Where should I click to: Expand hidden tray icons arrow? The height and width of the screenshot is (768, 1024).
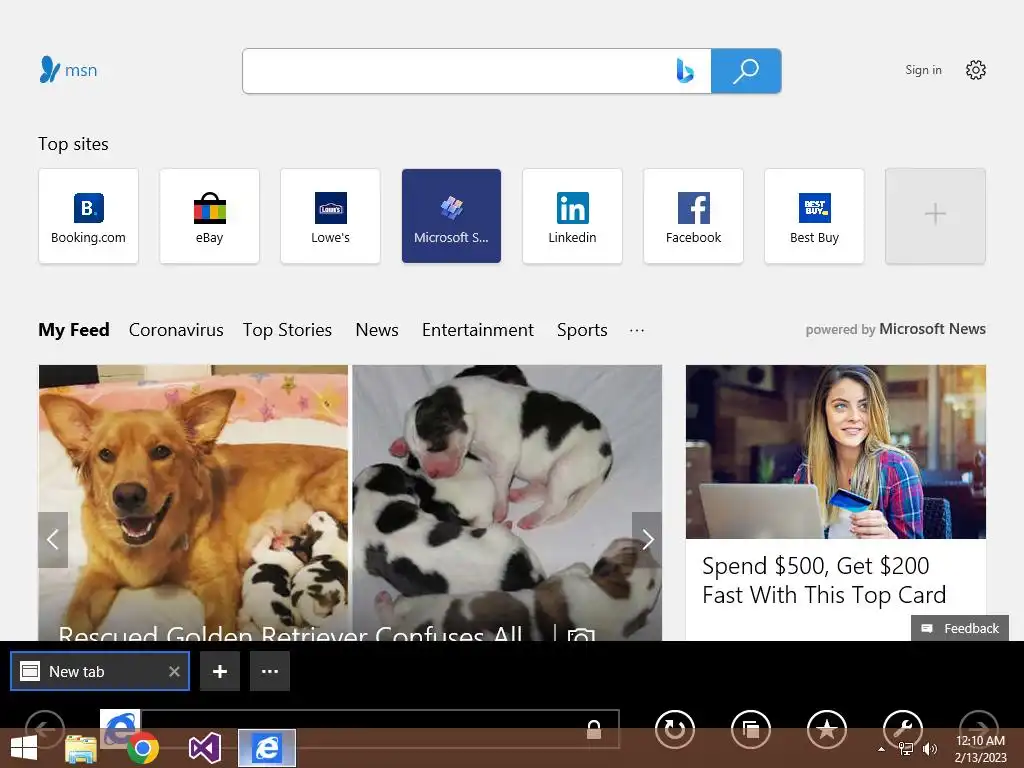click(x=882, y=749)
